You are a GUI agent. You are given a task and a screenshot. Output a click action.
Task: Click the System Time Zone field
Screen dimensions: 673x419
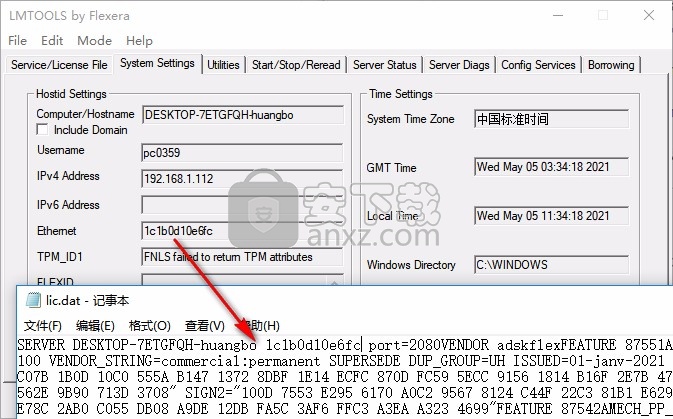552,119
